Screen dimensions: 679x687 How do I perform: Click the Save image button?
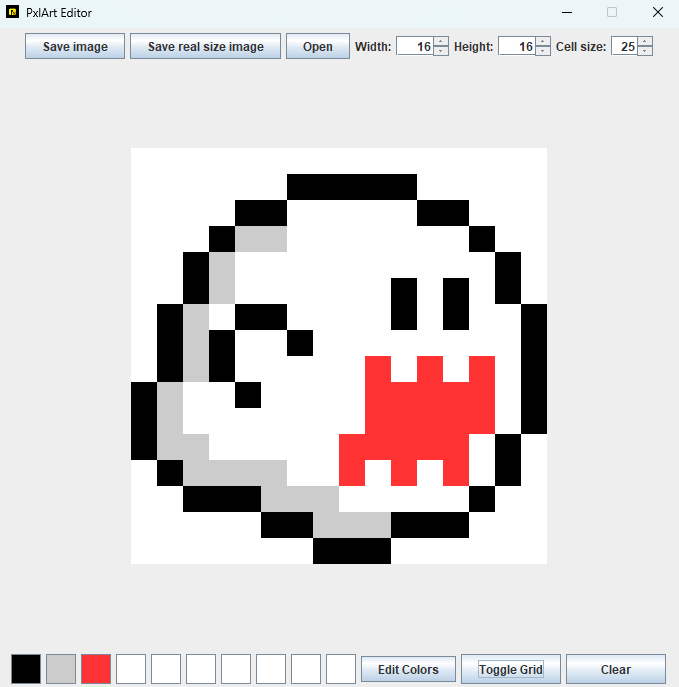coord(75,46)
